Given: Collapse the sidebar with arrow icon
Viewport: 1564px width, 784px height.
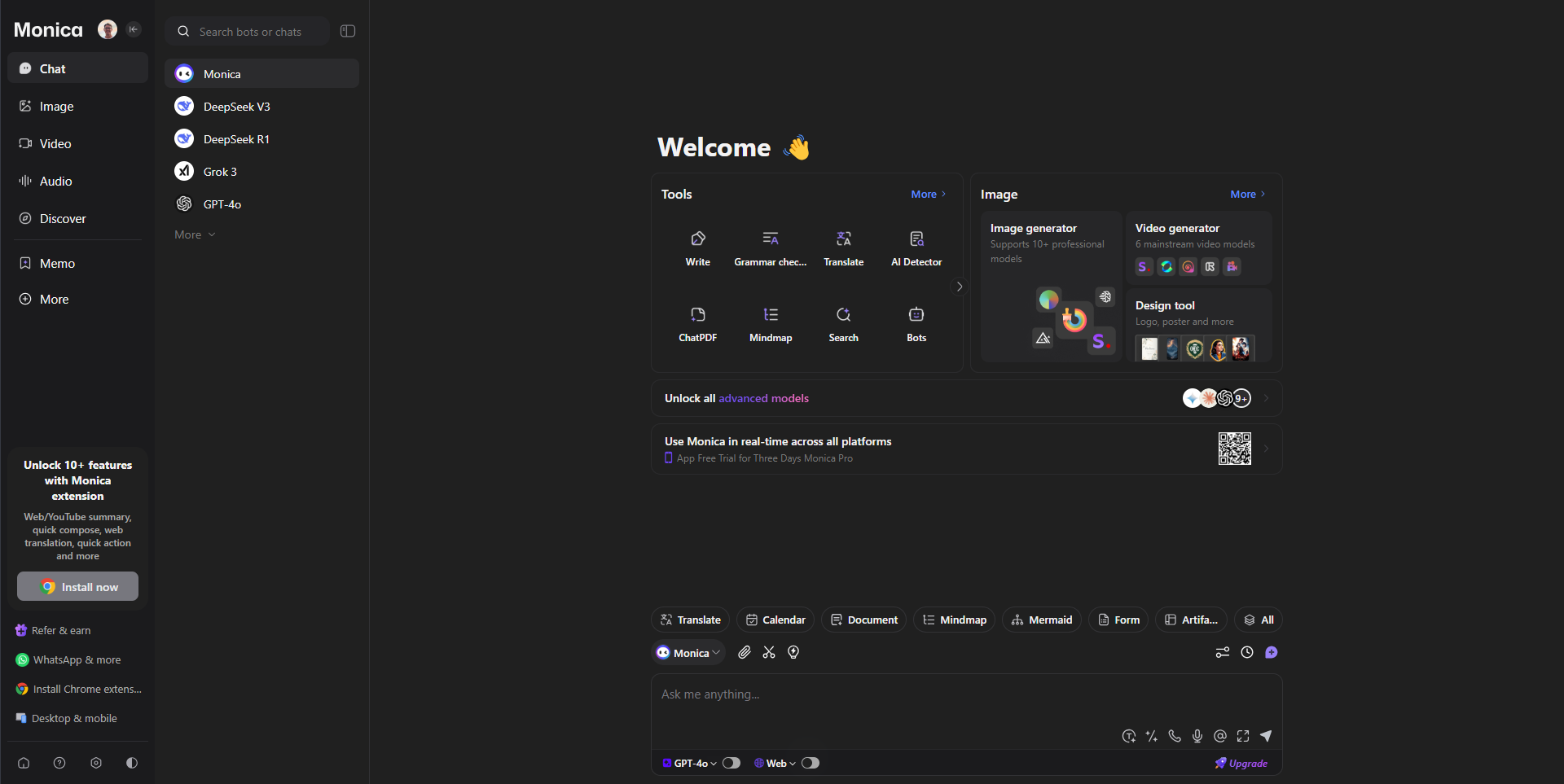Looking at the screenshot, I should [134, 29].
